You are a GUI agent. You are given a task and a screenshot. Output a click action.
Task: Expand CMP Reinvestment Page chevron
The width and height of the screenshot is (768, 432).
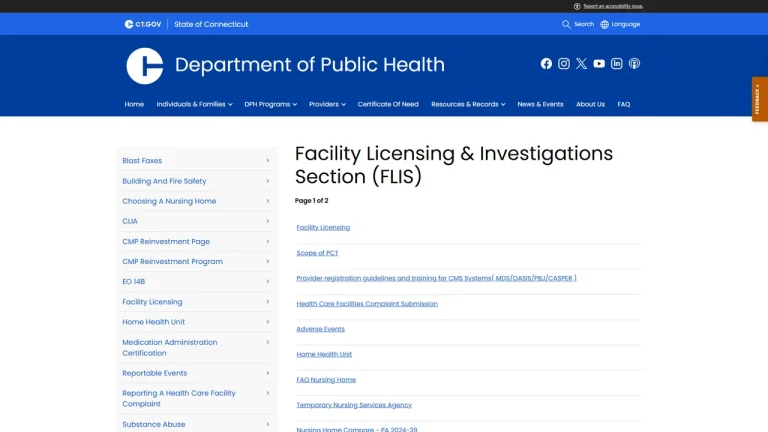click(267, 241)
